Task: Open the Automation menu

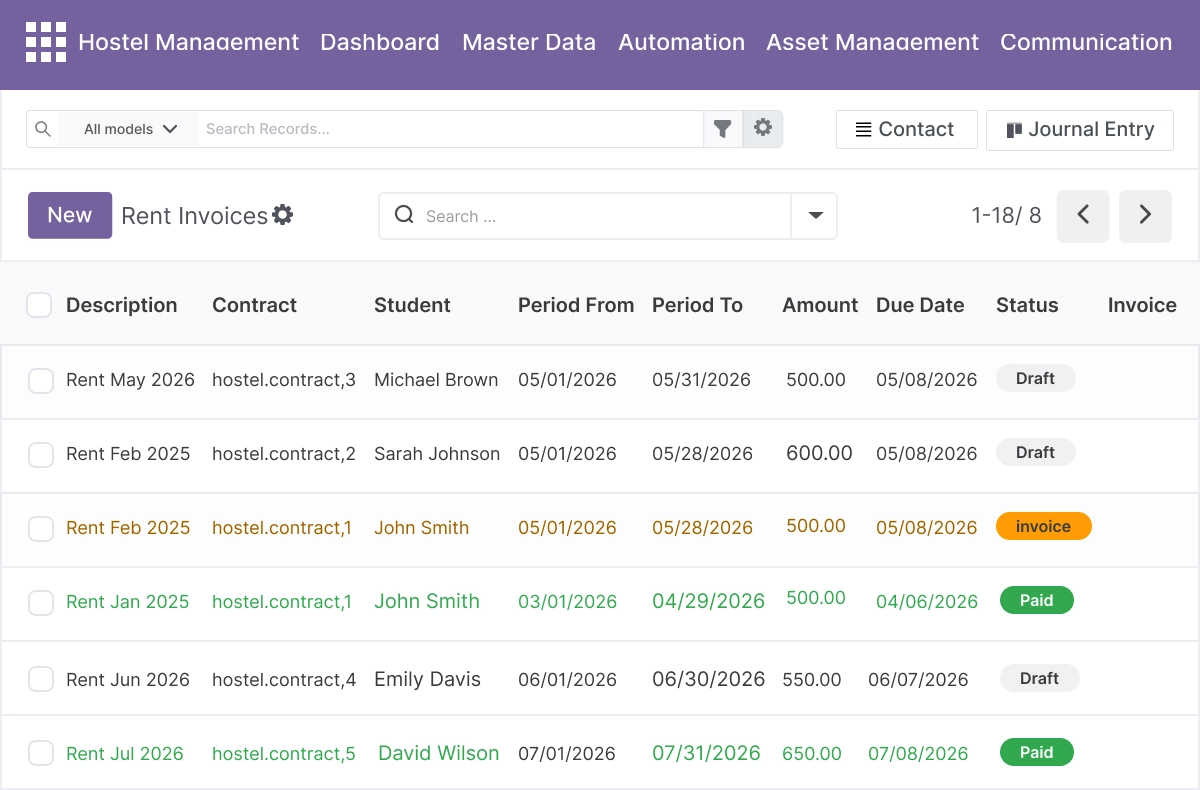Action: (x=681, y=42)
